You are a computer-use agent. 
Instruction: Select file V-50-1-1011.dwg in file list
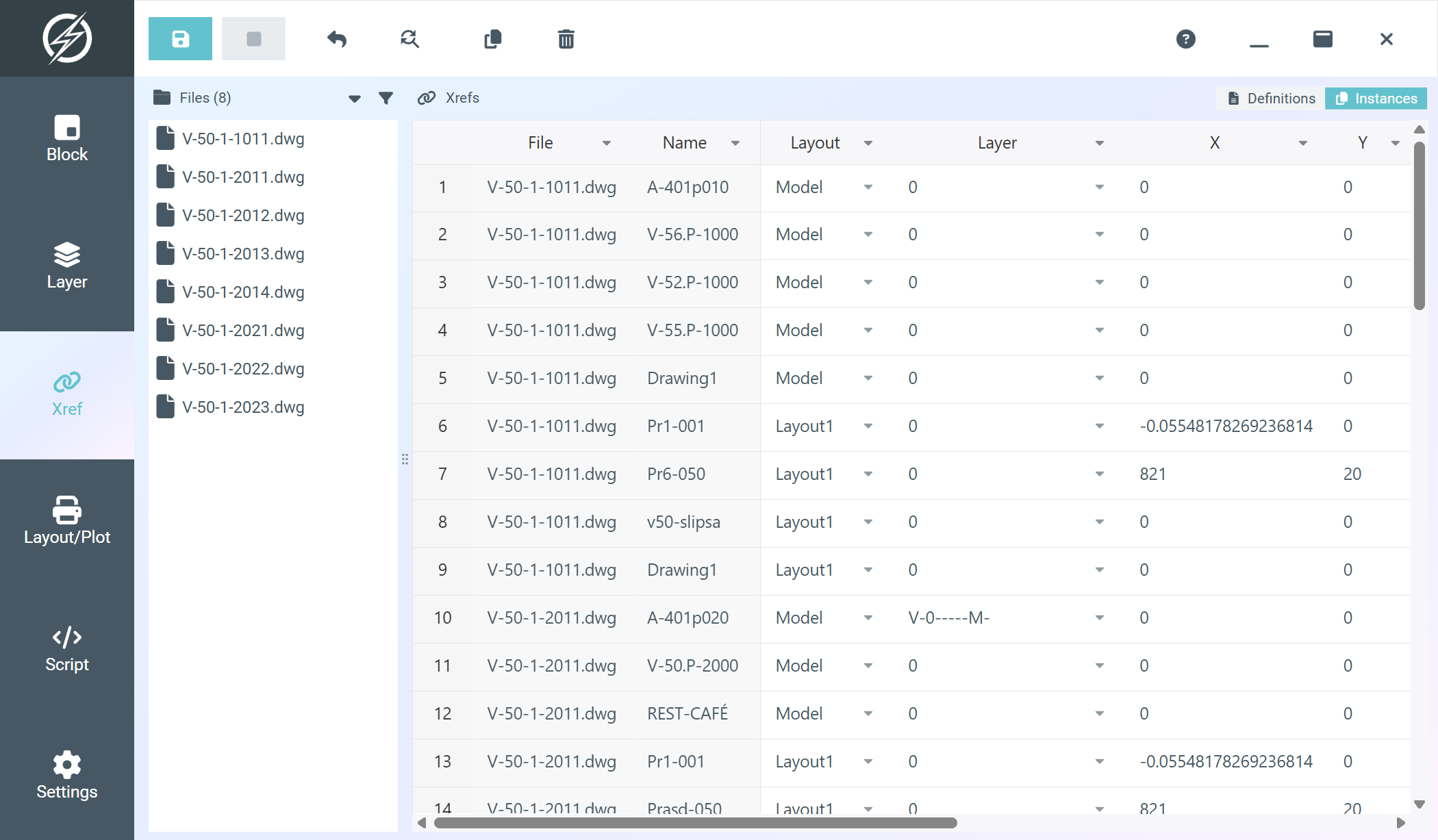click(273, 138)
